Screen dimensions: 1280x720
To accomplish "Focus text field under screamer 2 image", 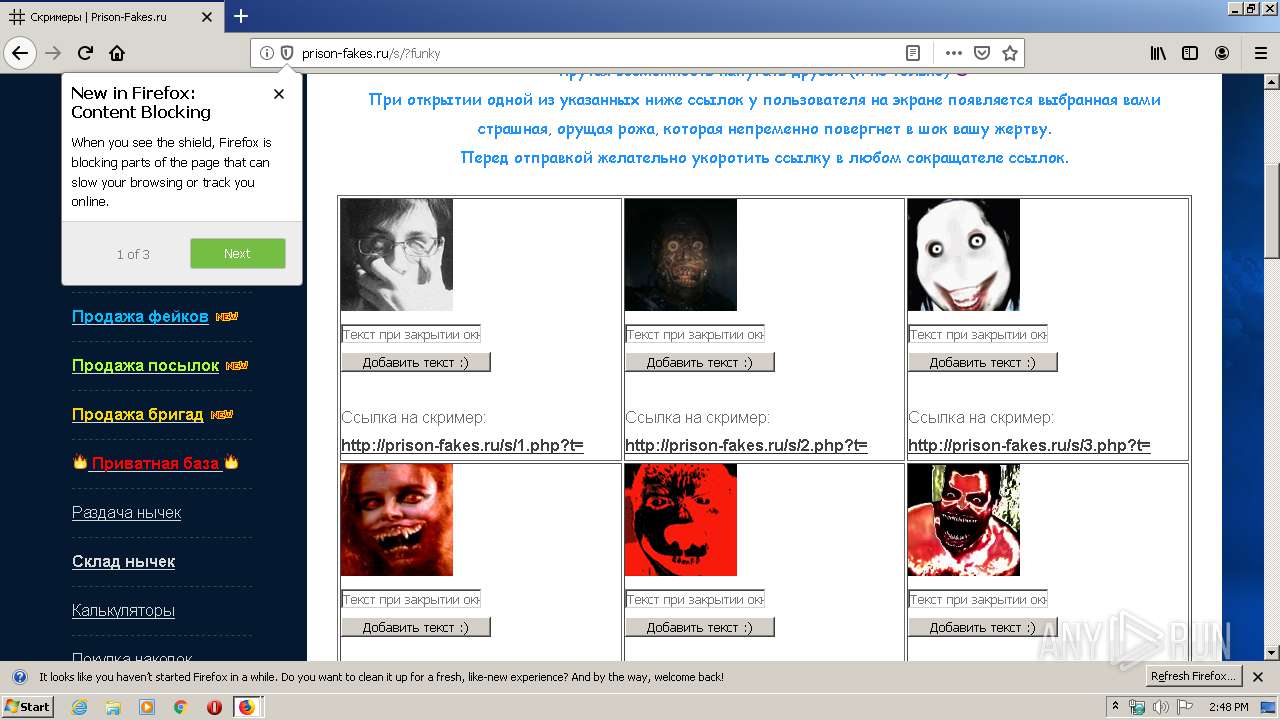I will click(x=695, y=334).
